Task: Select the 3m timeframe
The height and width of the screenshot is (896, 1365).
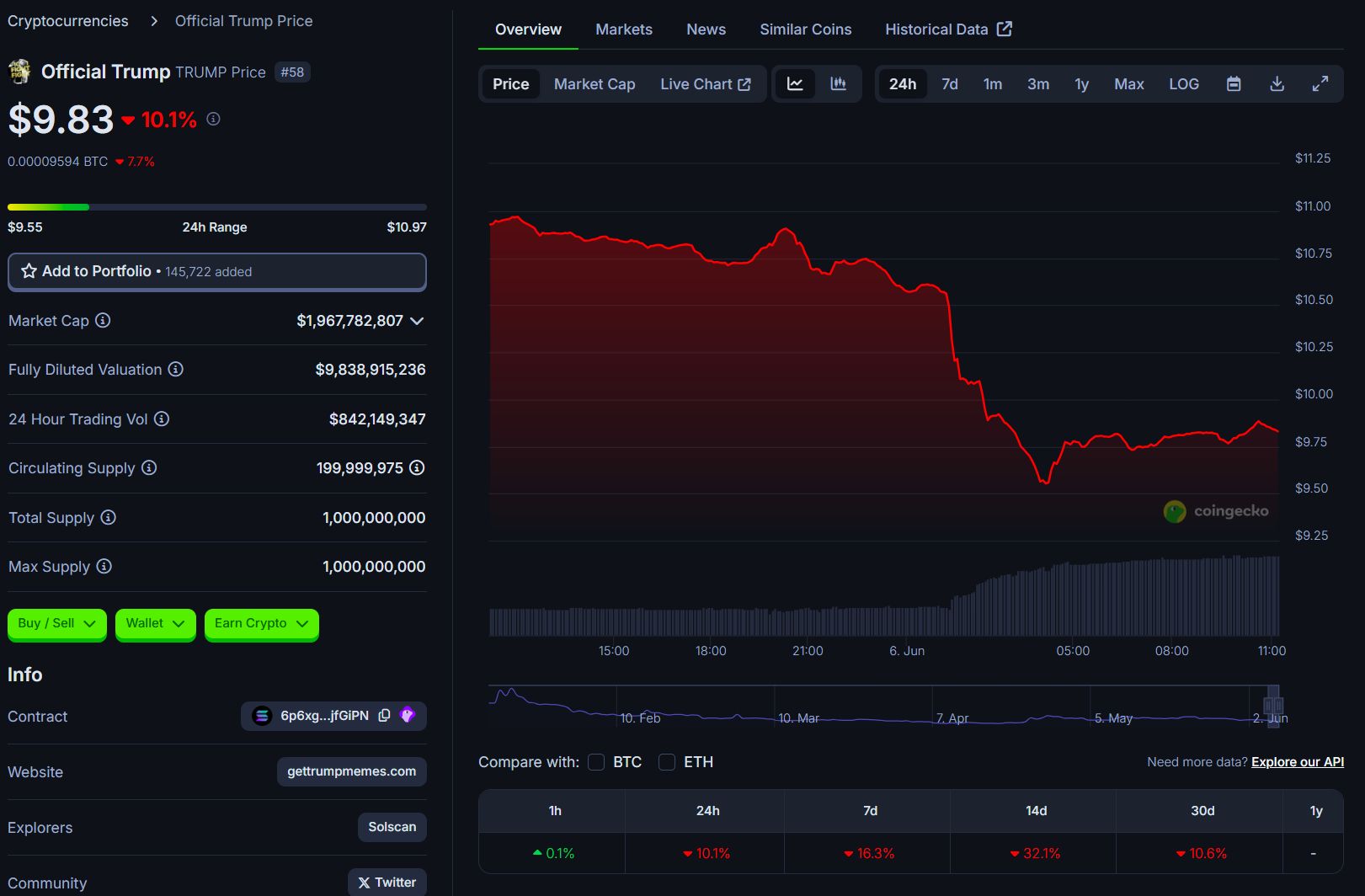Action: point(1038,83)
